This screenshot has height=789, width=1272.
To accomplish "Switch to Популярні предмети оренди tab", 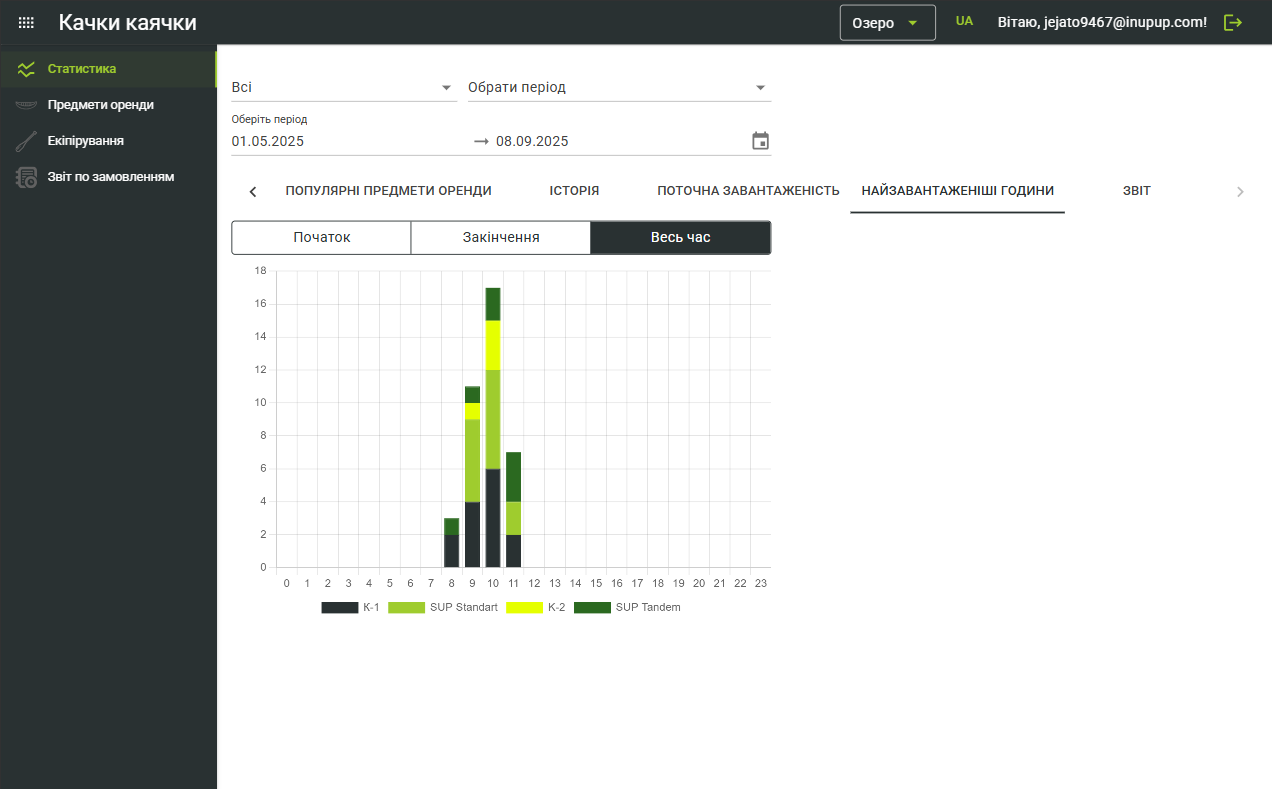I will pyautogui.click(x=388, y=191).
